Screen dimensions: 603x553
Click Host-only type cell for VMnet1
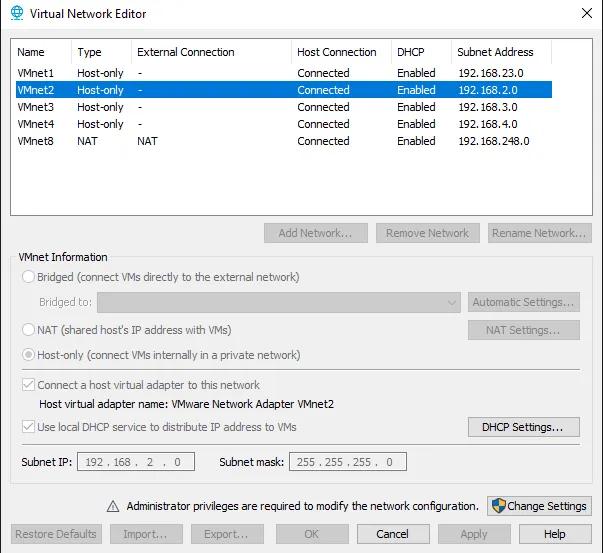100,73
